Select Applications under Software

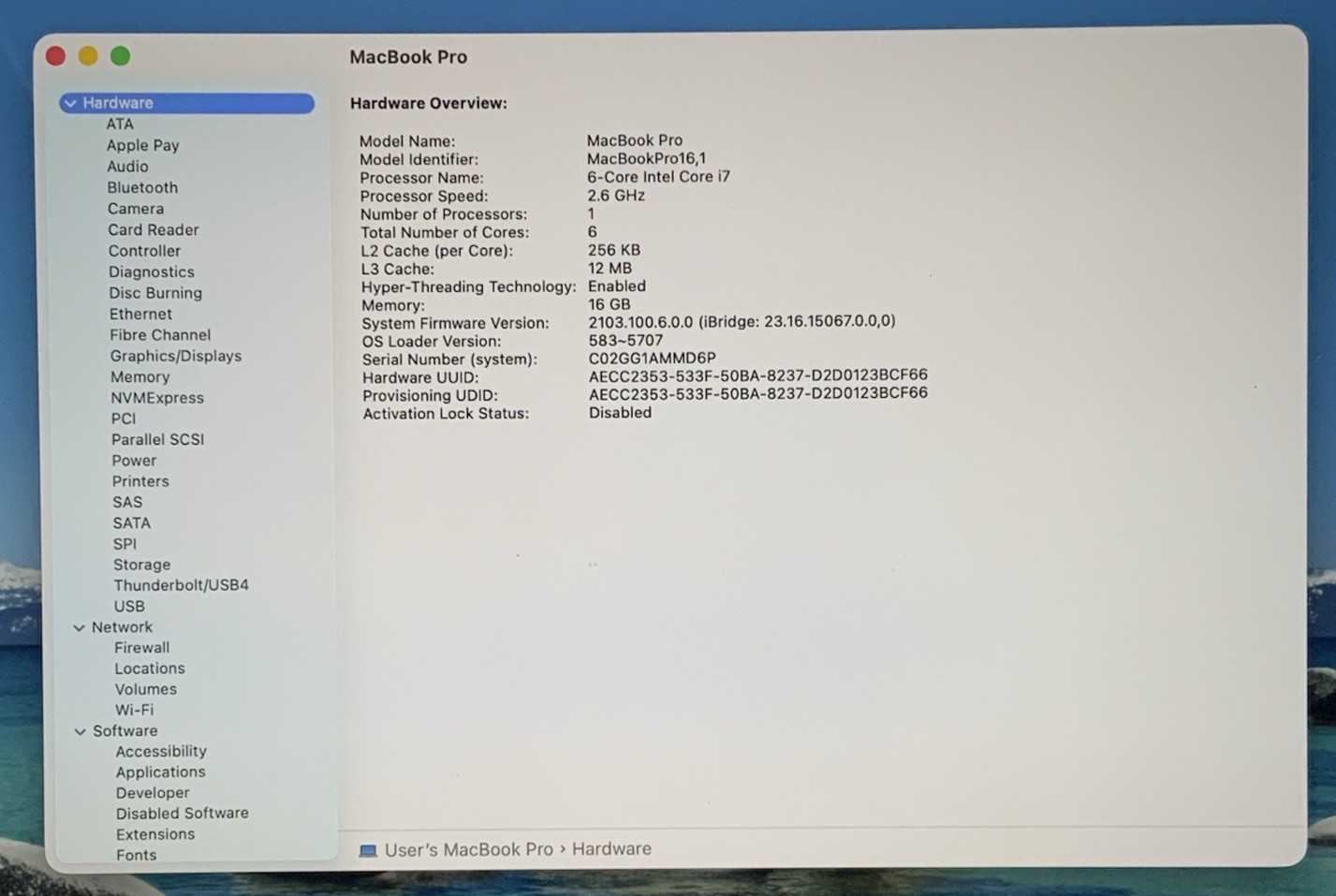[161, 772]
